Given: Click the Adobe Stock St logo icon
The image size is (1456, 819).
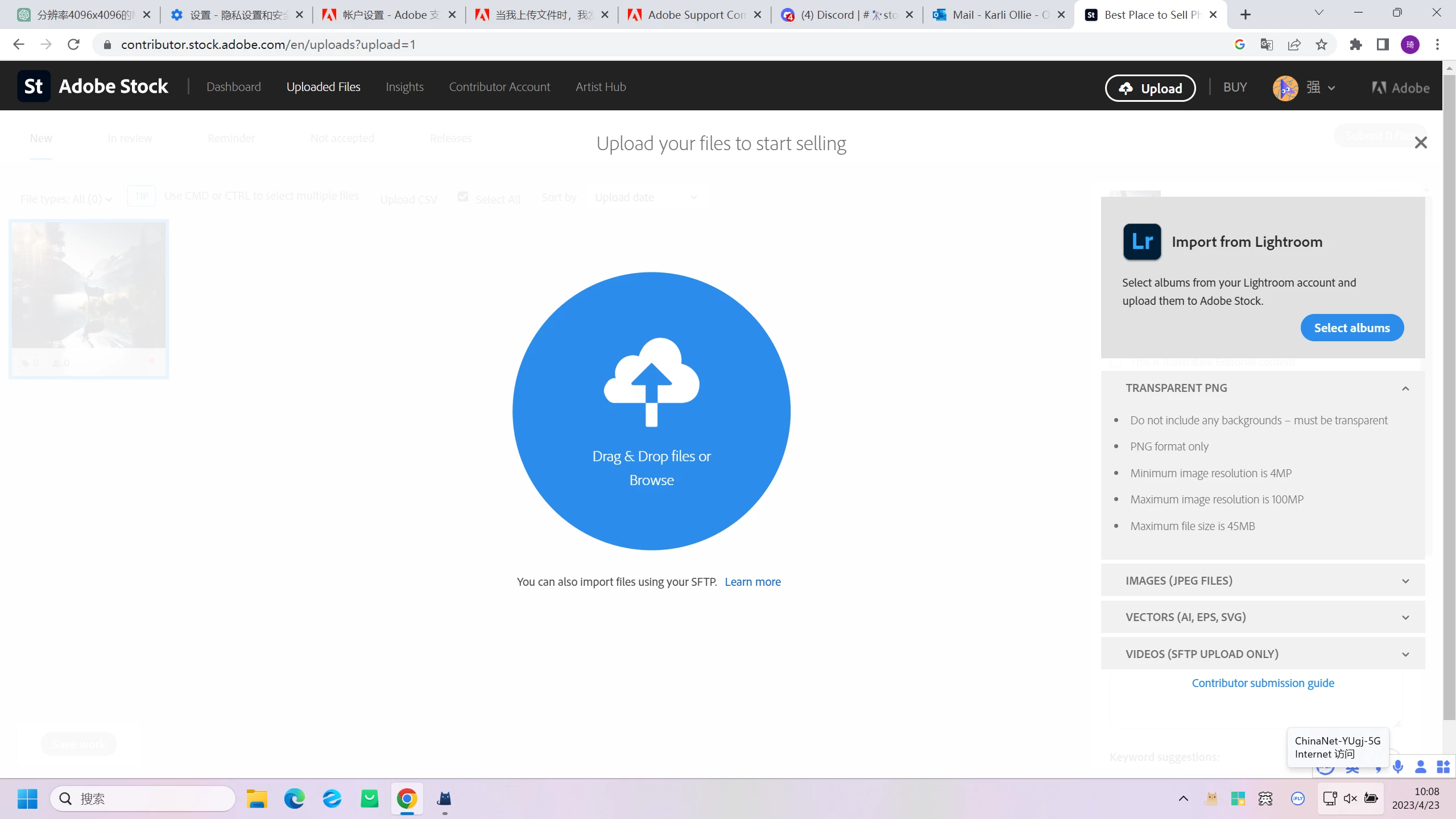Looking at the screenshot, I should coord(34,86).
